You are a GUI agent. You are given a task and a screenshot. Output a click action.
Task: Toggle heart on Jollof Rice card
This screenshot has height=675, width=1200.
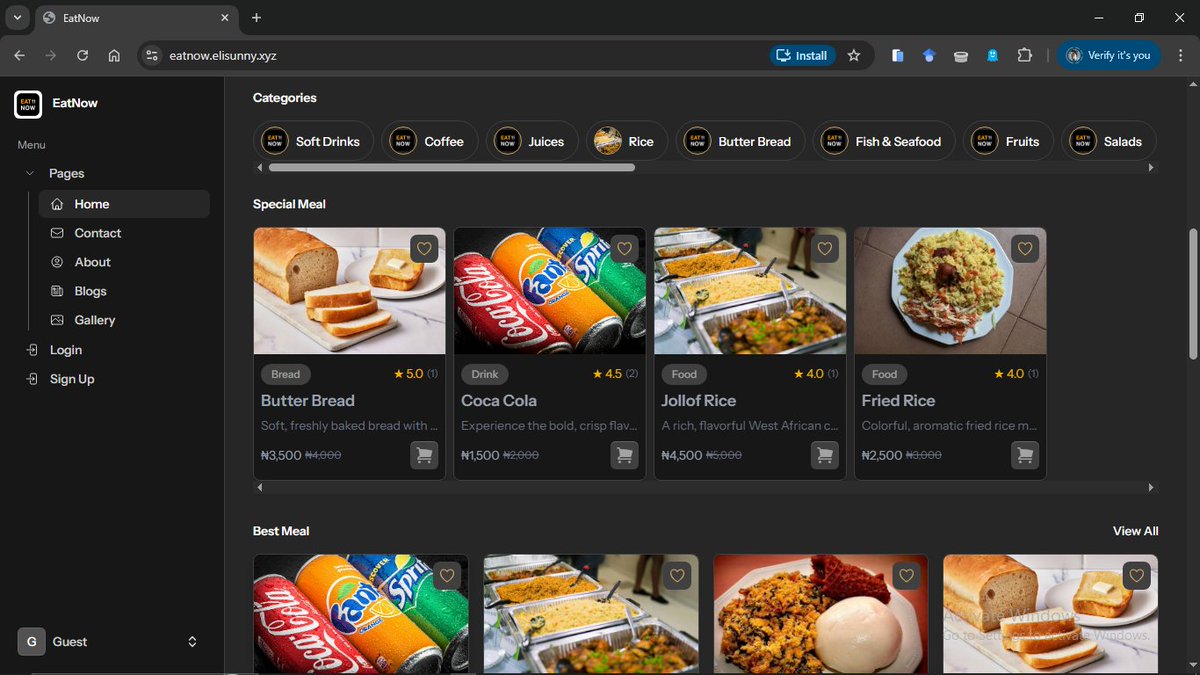click(825, 249)
